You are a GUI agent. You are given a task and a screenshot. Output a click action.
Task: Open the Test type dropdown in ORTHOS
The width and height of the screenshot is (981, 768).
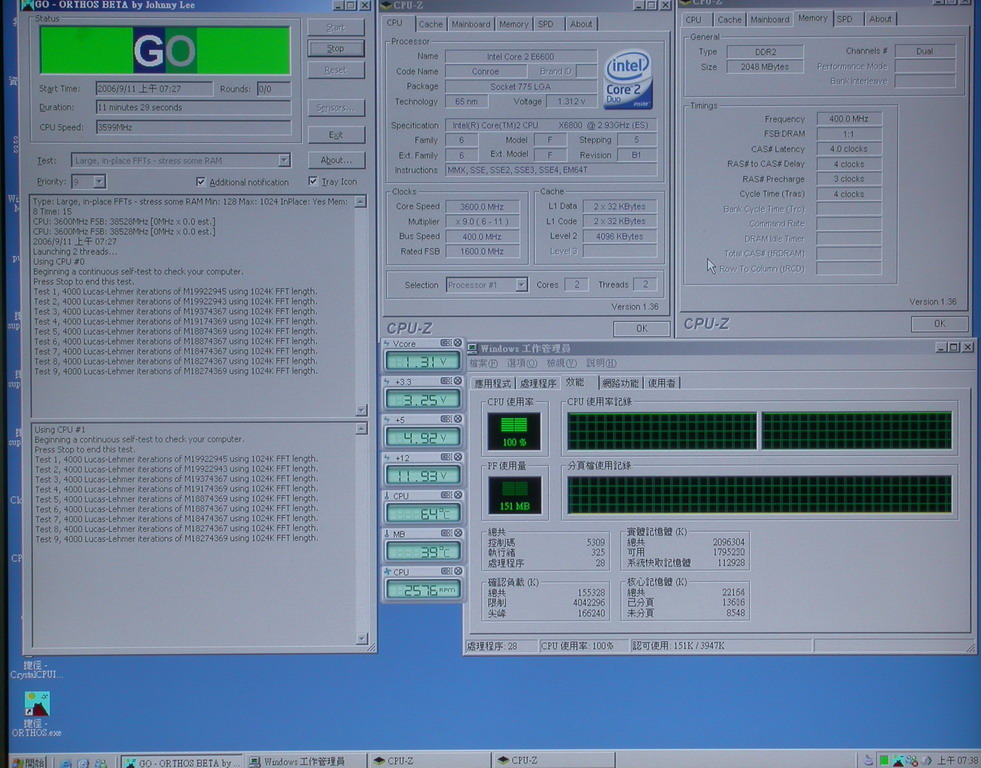click(284, 161)
